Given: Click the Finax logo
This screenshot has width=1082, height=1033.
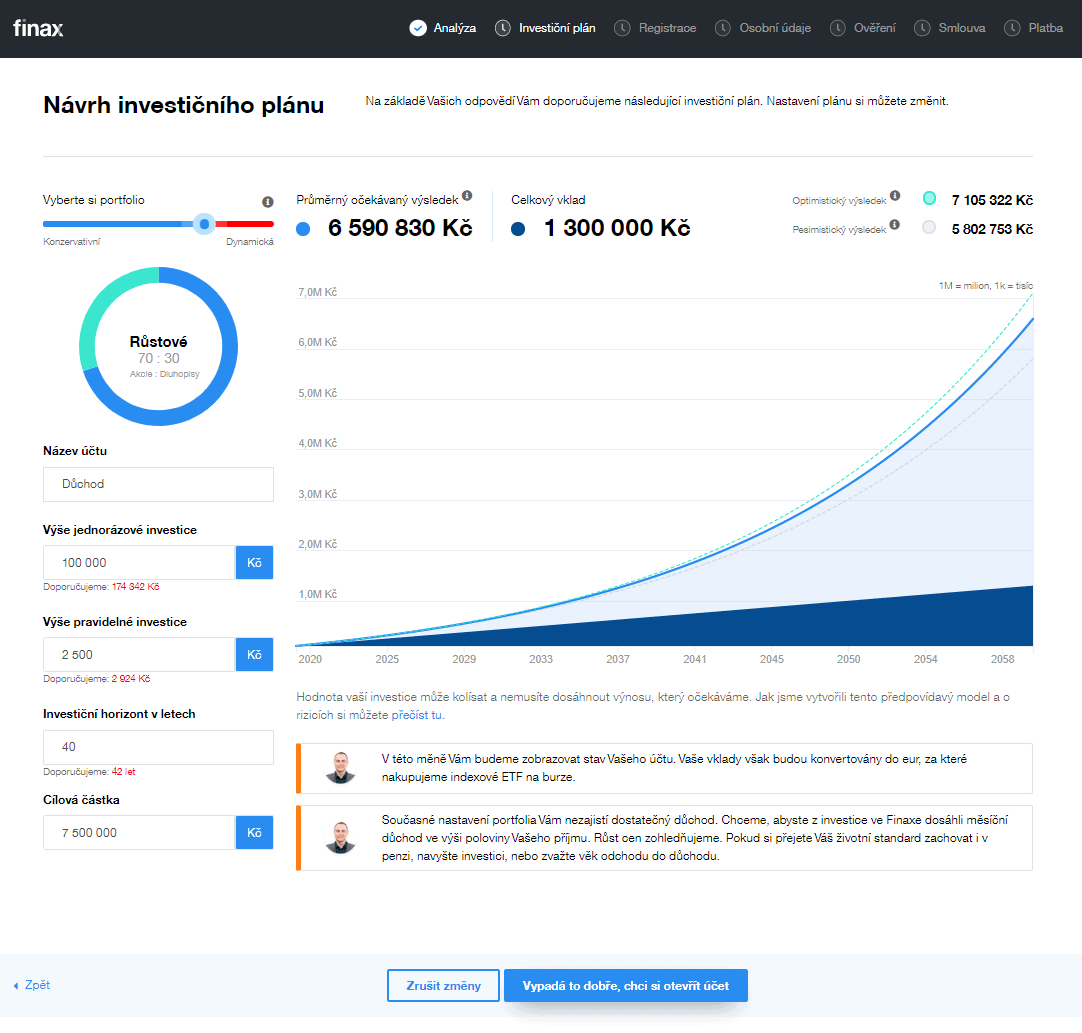Looking at the screenshot, I should 38,28.
